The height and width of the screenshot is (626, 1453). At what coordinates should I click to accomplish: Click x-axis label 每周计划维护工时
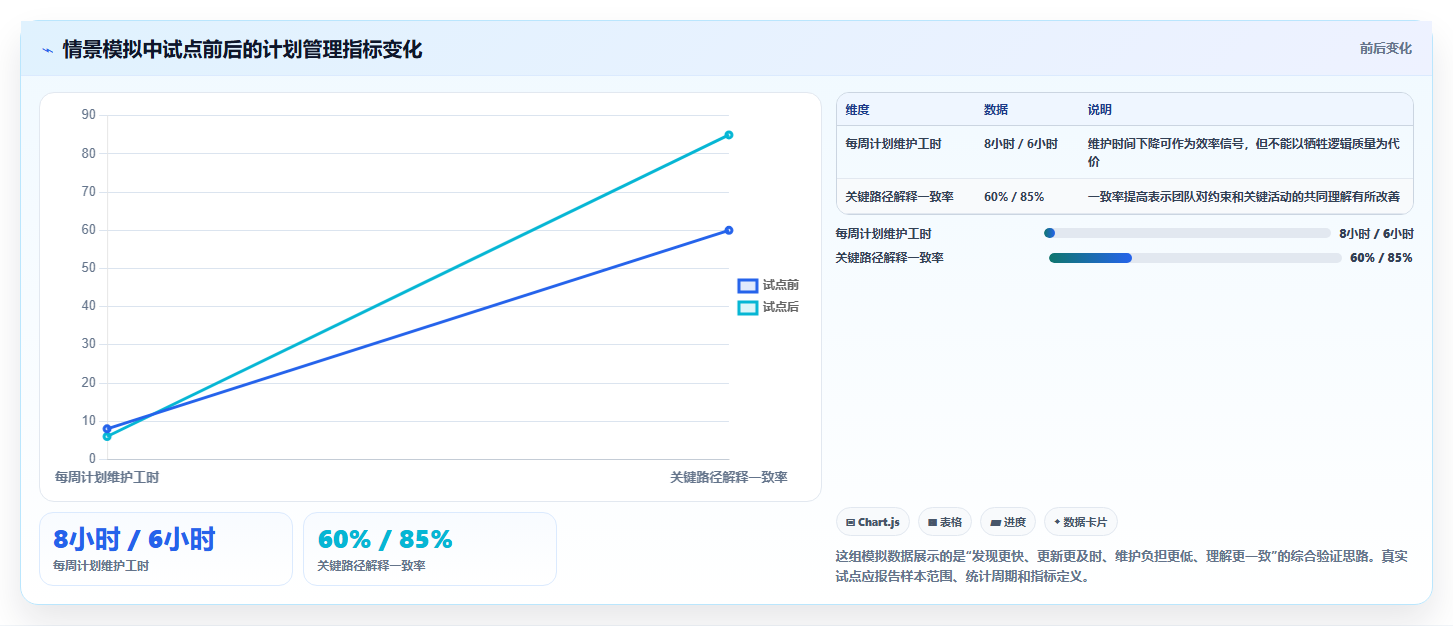(107, 478)
